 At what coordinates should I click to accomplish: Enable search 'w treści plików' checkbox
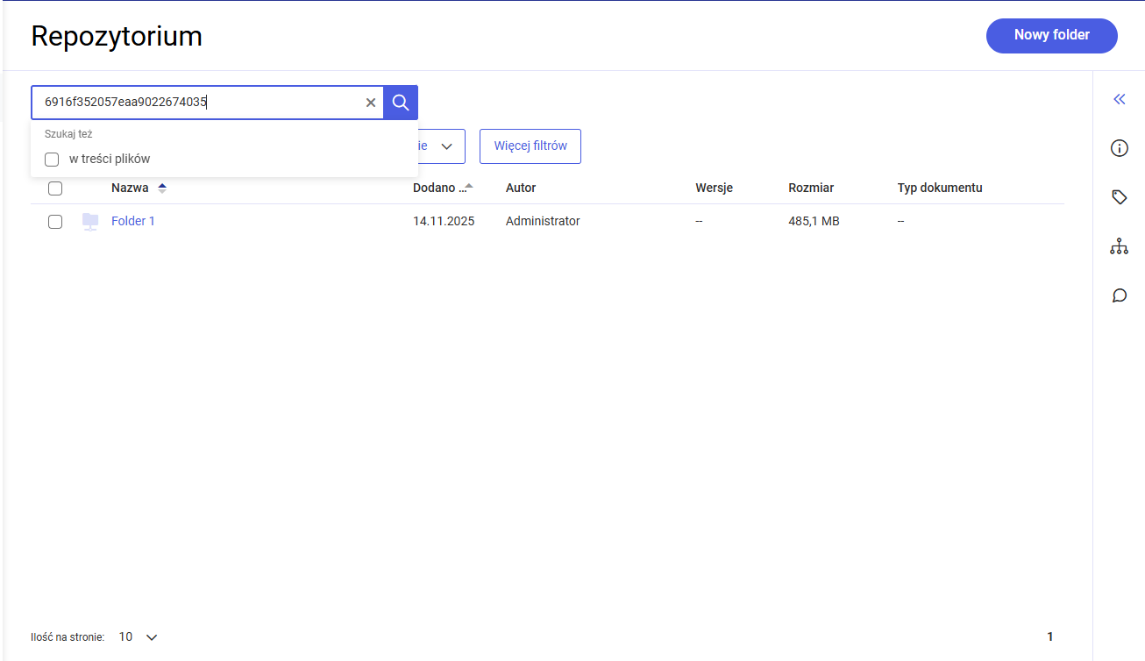(52, 159)
